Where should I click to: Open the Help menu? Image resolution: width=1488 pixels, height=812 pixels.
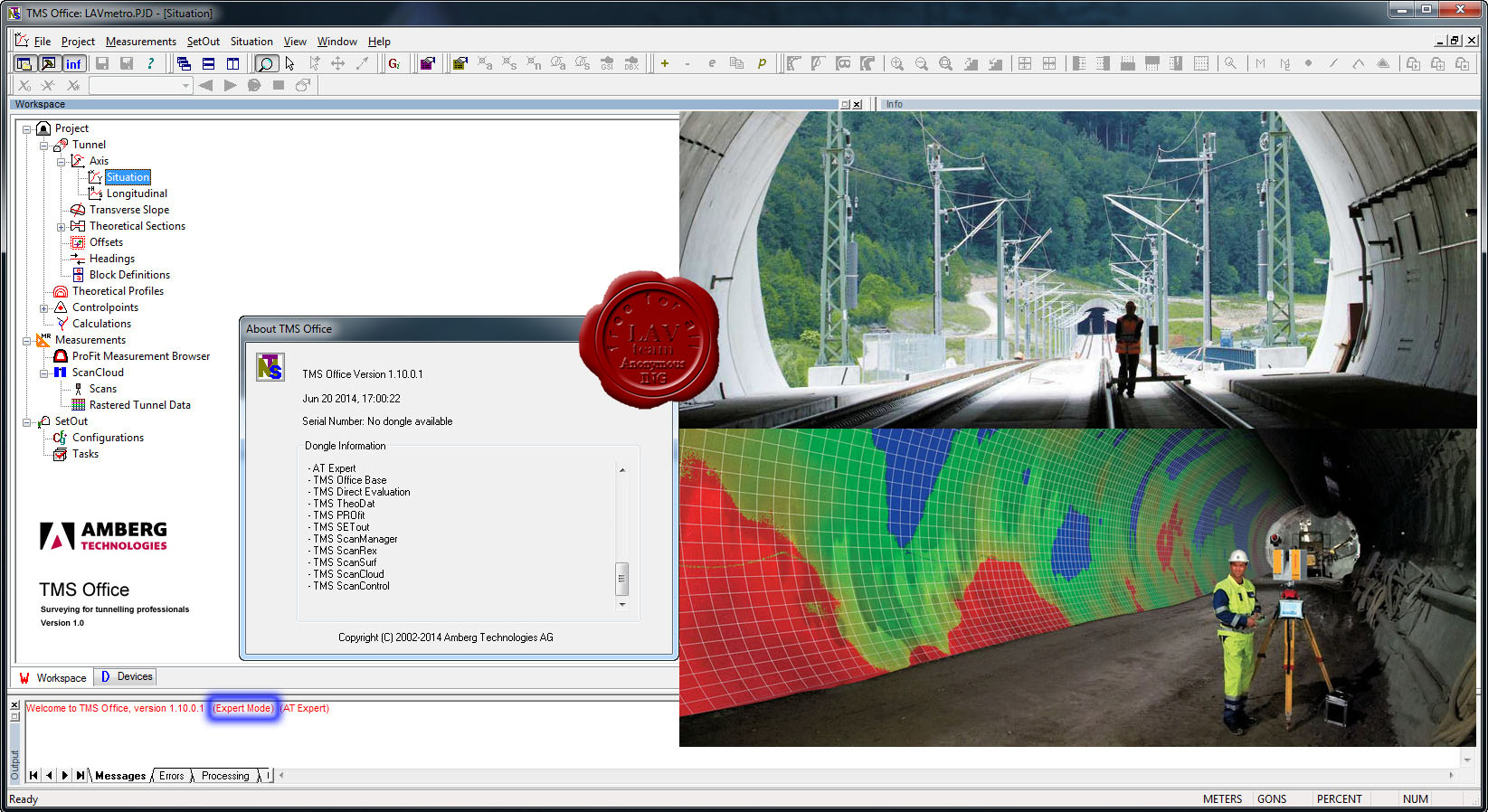tap(379, 42)
